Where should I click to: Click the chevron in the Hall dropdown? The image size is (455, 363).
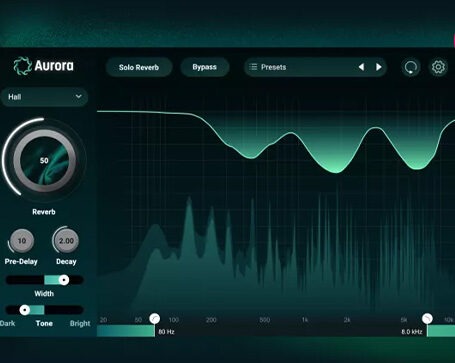[79, 96]
